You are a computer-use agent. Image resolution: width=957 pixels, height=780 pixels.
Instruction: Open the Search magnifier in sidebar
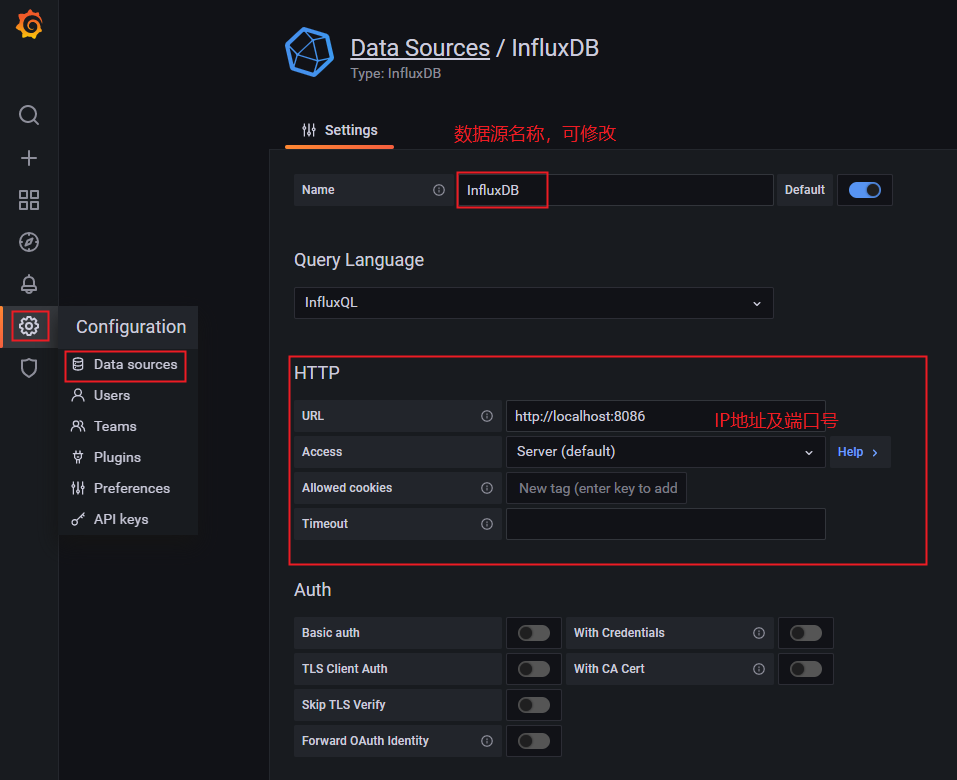pos(29,115)
